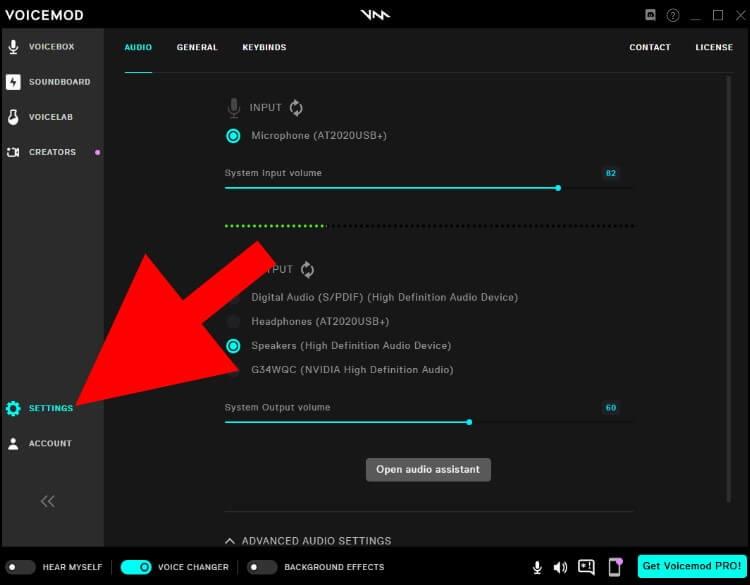Toggle the Background Effects switch
The height and width of the screenshot is (585, 750).
click(x=262, y=567)
